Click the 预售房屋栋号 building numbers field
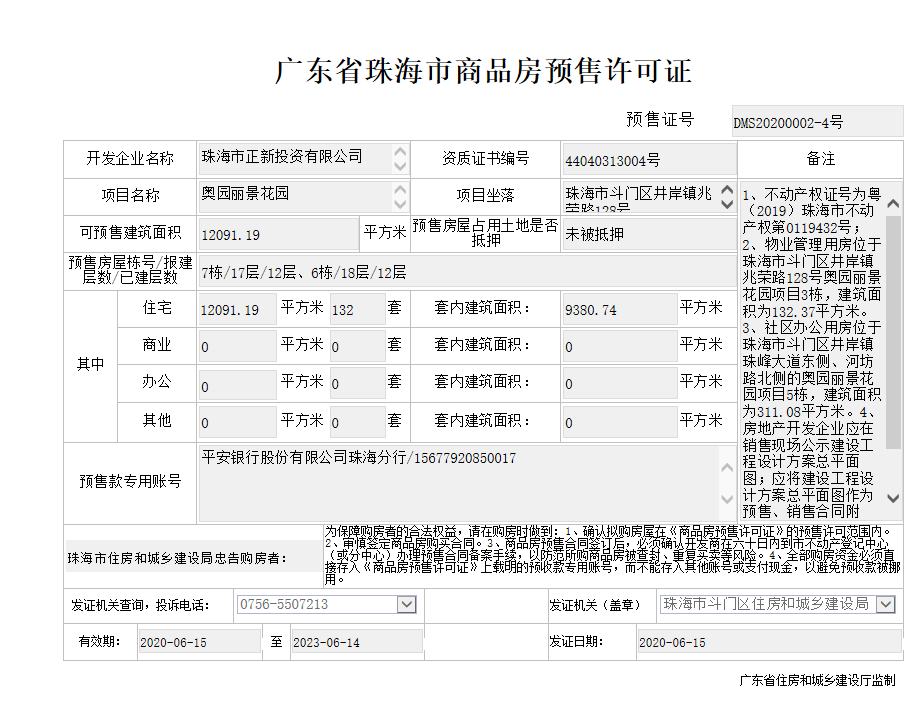Screen dimensions: 920x704 pos(467,272)
